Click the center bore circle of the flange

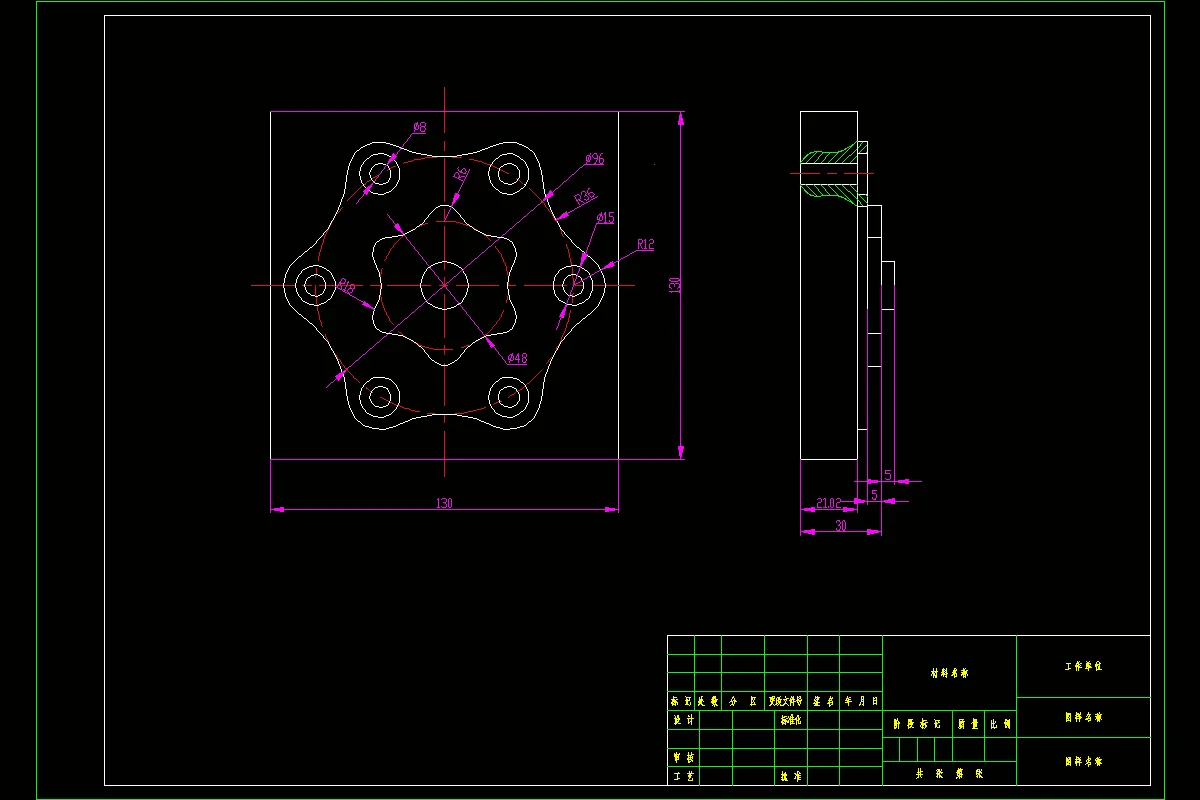coord(444,285)
